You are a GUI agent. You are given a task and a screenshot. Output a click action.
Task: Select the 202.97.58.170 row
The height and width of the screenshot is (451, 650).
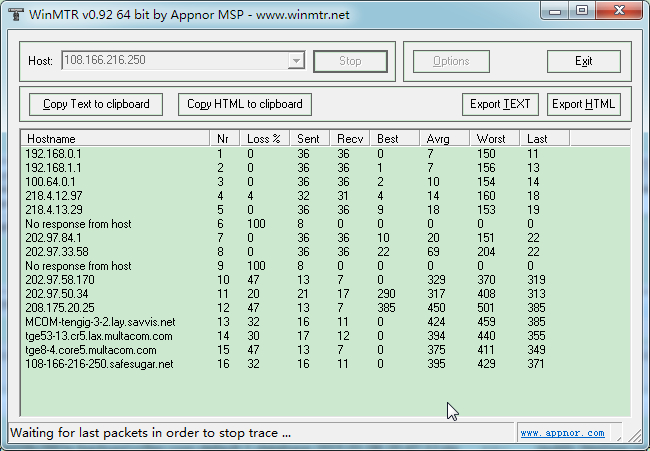[325, 280]
